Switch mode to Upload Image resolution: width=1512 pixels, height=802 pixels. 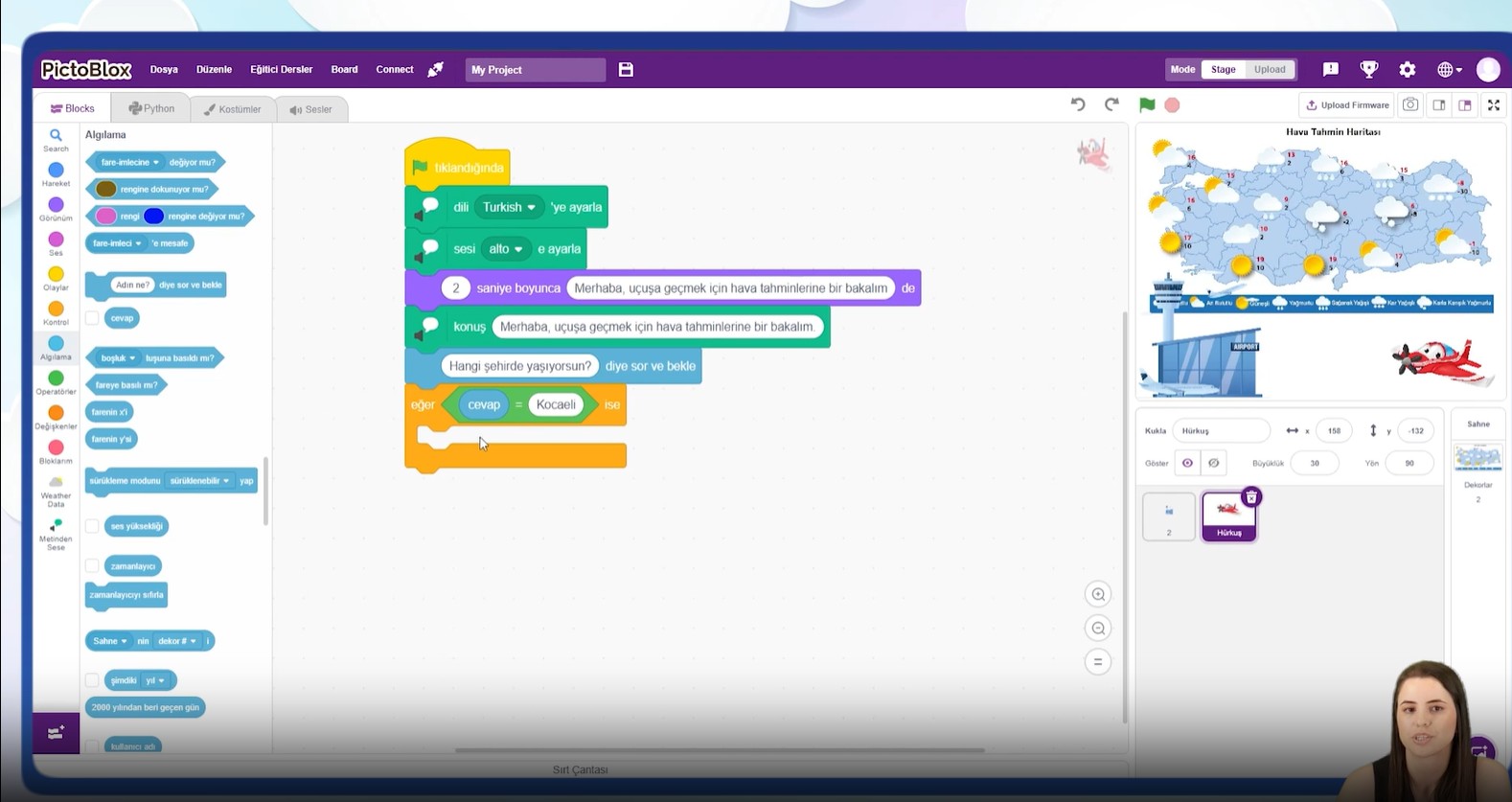tap(1270, 69)
